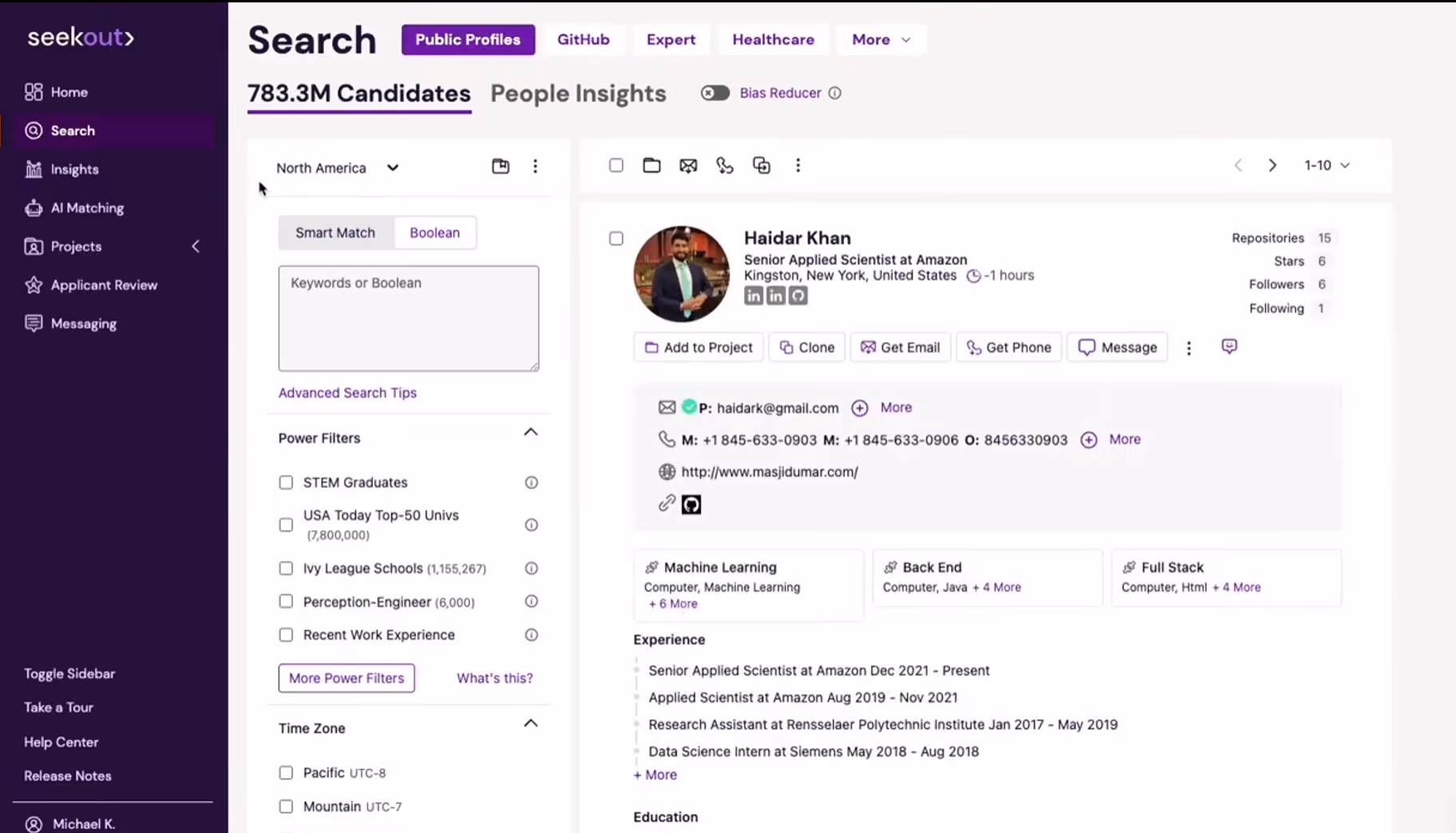Check the Ivy League Schools filter
The height and width of the screenshot is (833, 1456).
pyautogui.click(x=286, y=569)
